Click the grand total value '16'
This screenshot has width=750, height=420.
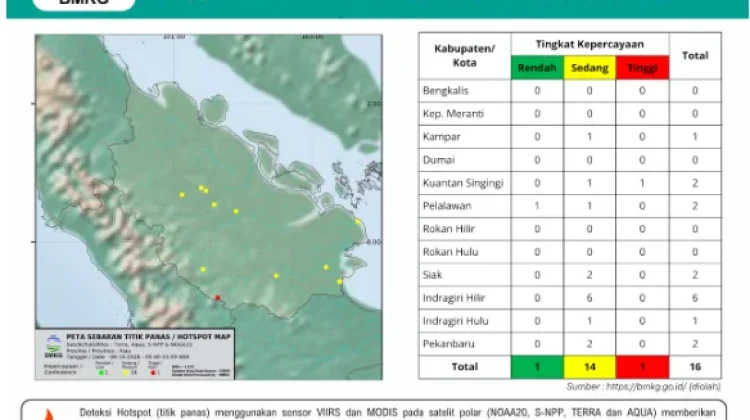point(695,367)
